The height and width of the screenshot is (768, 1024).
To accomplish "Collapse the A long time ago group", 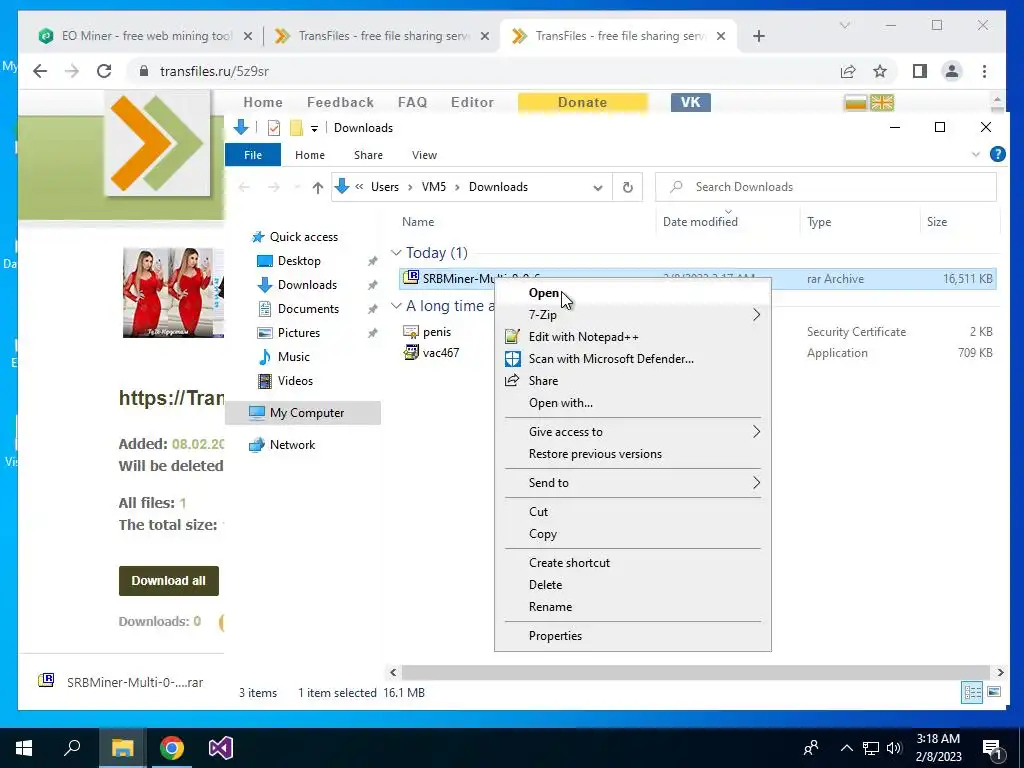I will (396, 306).
